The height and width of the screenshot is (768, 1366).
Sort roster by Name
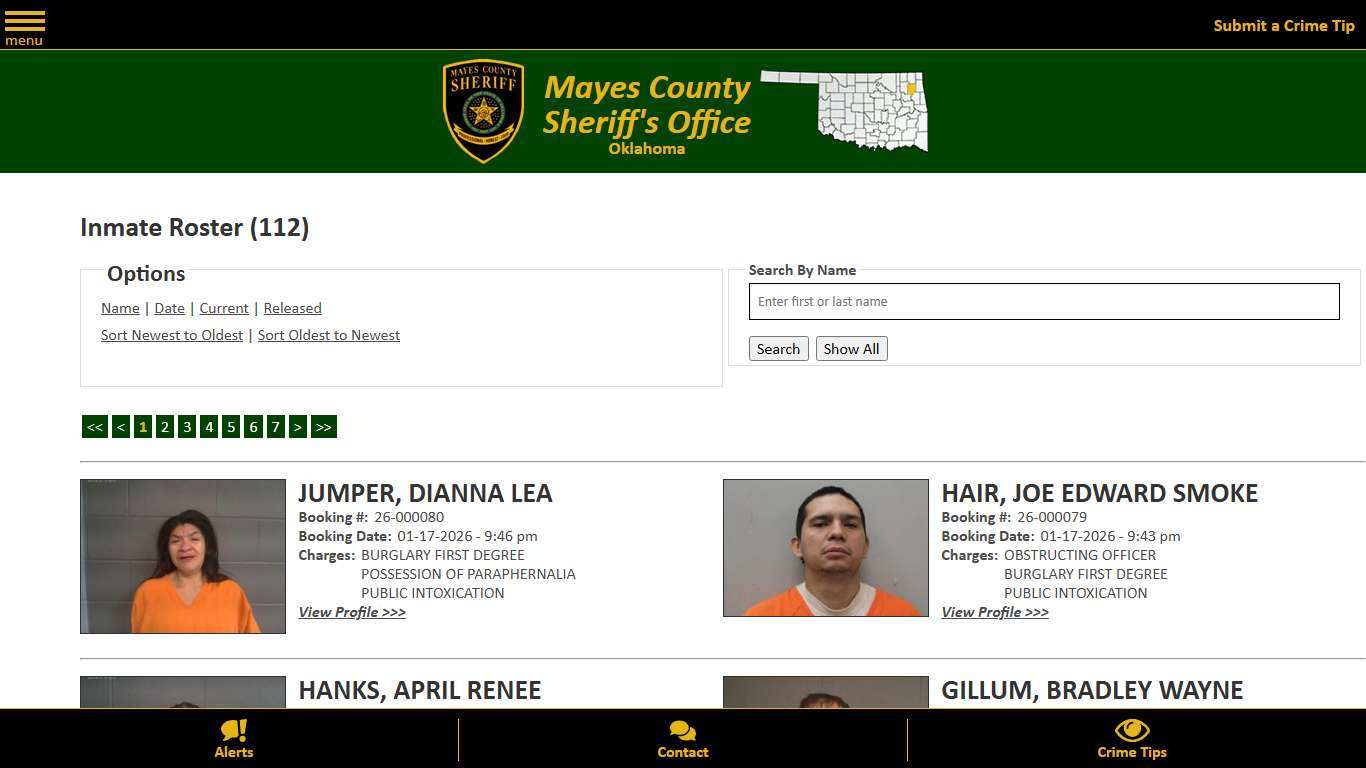pyautogui.click(x=120, y=308)
